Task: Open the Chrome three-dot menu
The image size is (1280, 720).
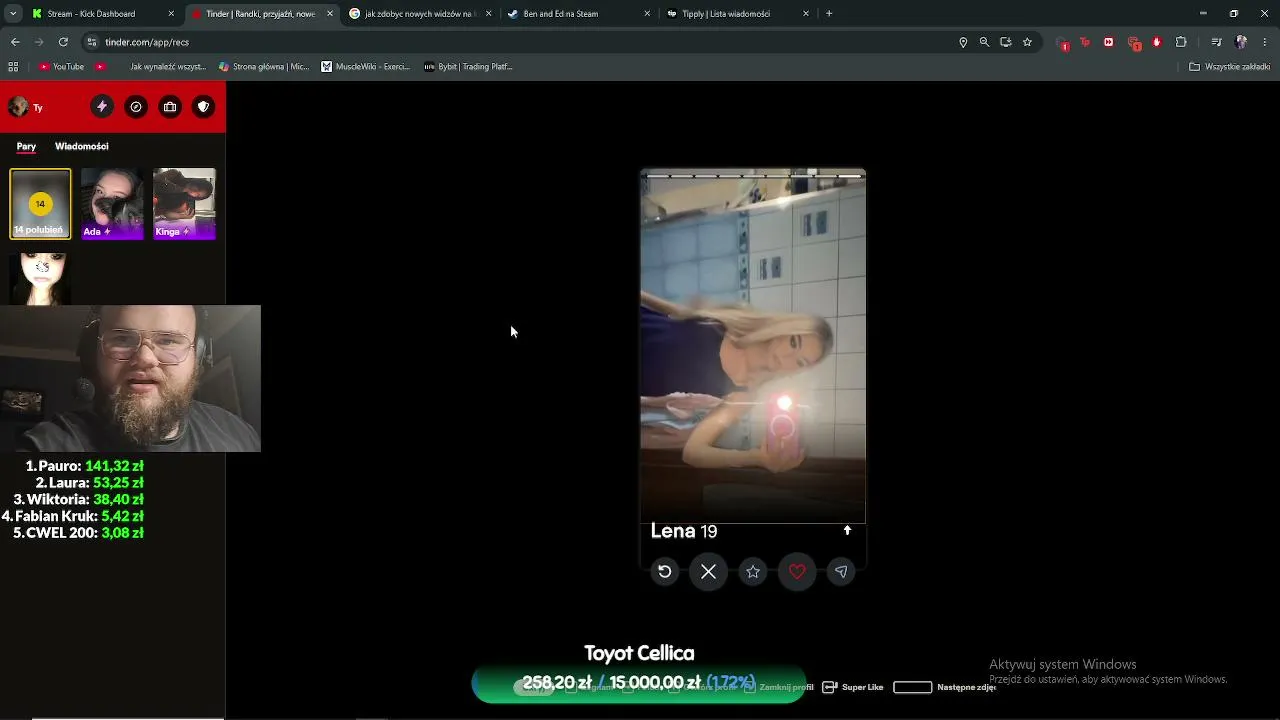Action: point(1266,42)
